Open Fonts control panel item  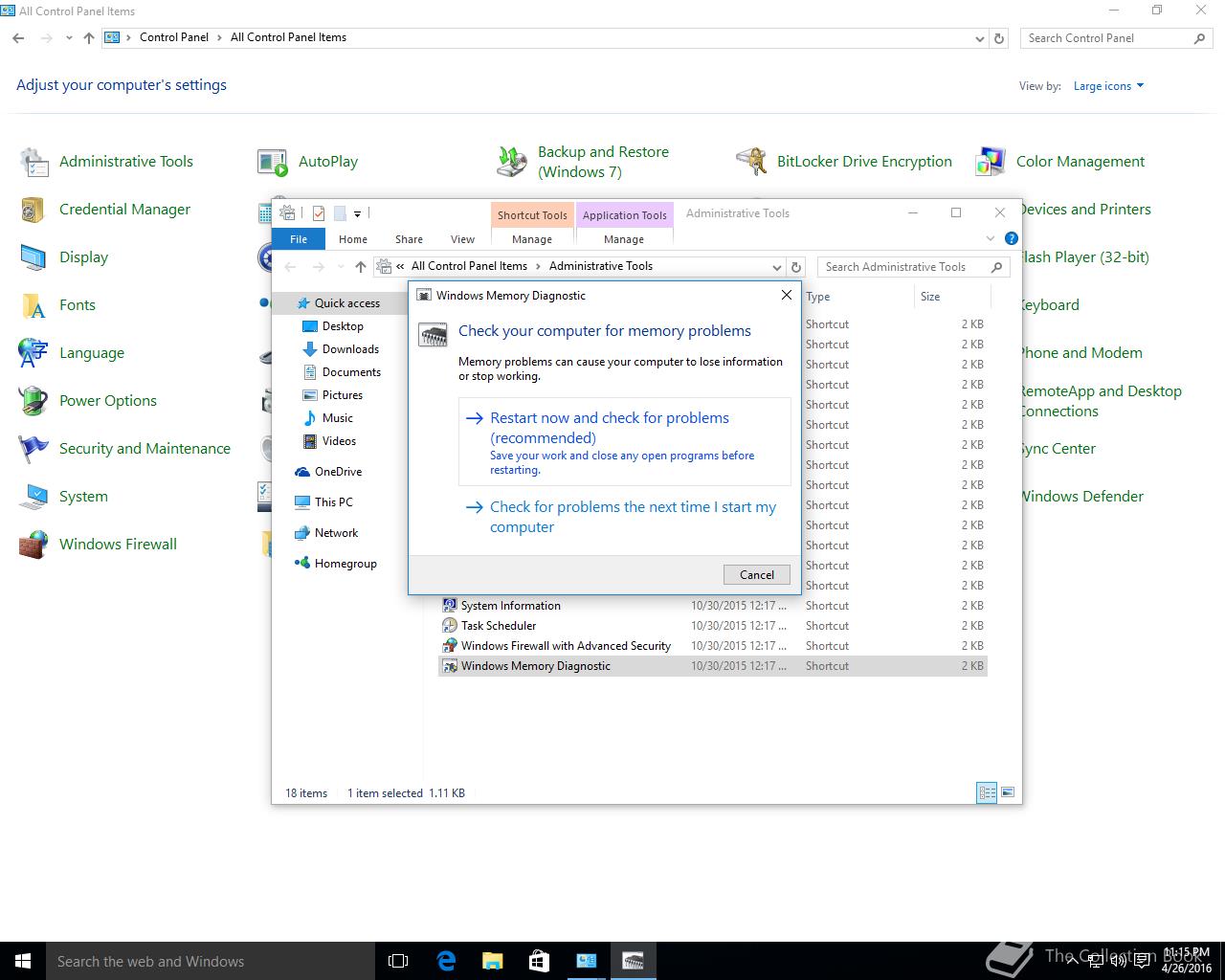(57, 305)
